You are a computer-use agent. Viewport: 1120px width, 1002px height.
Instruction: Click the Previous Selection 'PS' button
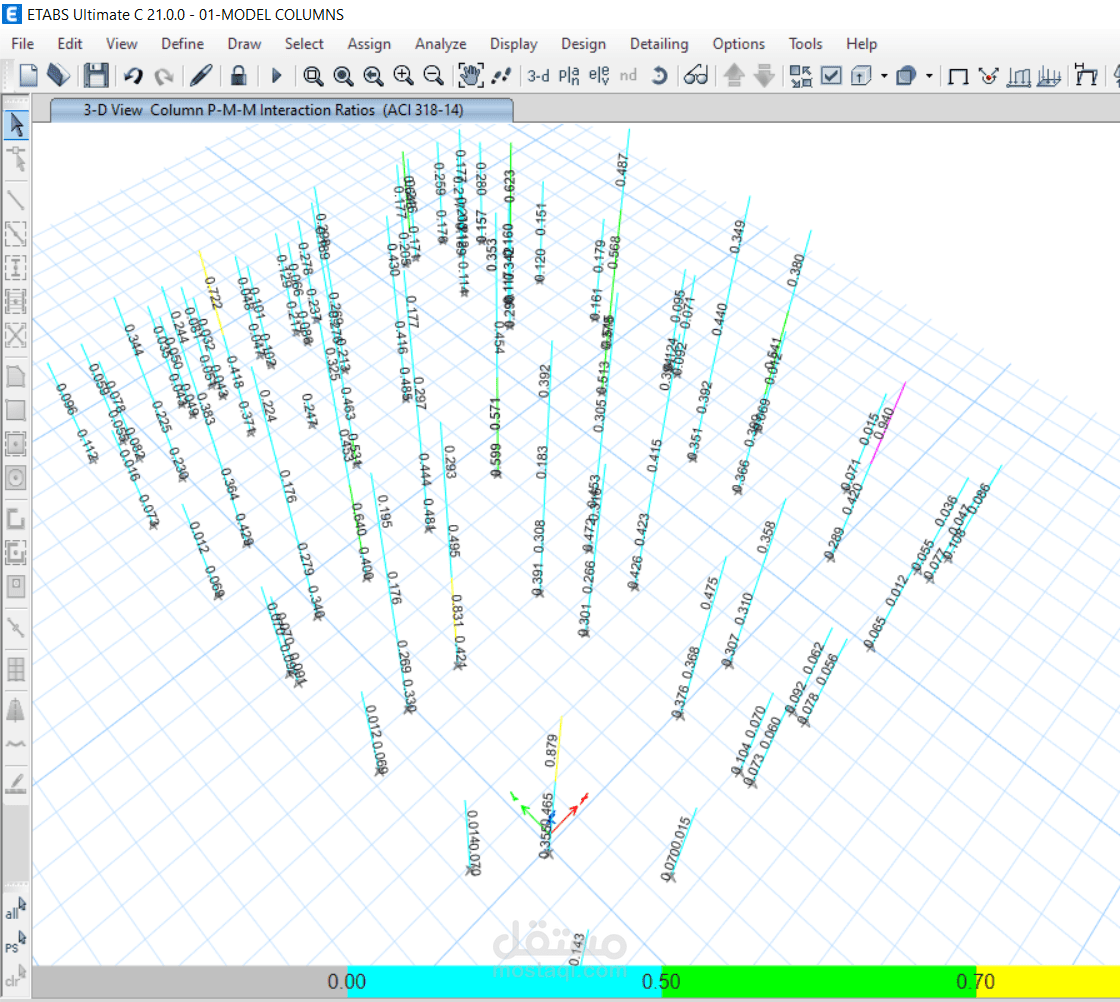pos(16,943)
